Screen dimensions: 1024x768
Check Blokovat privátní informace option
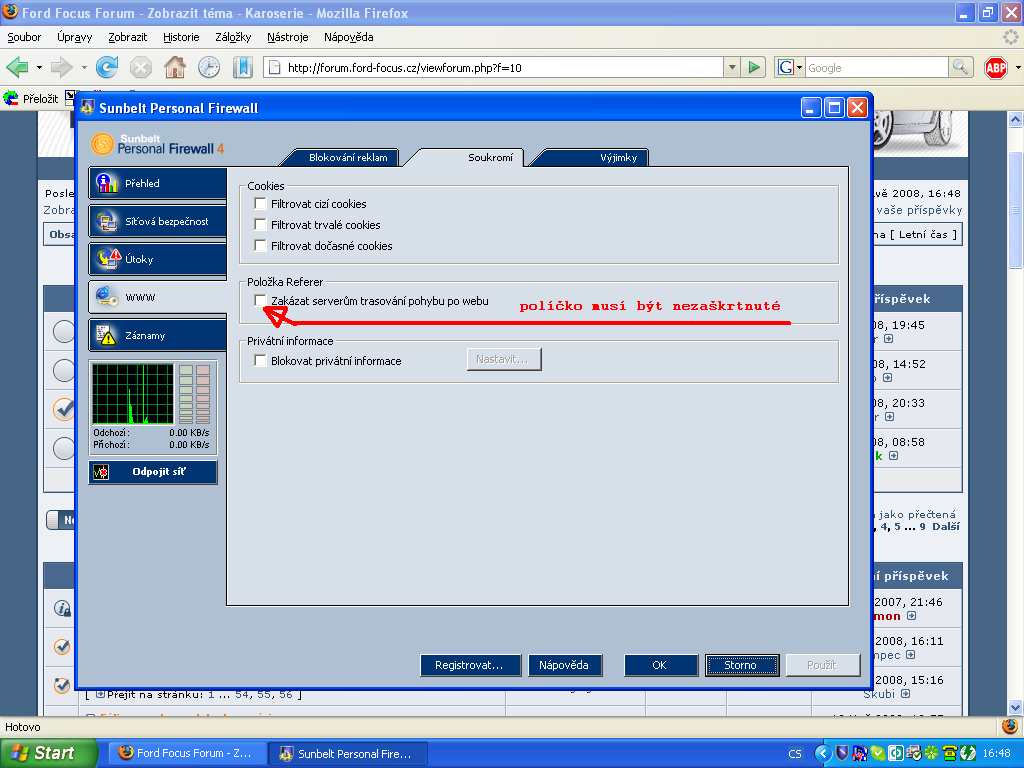coord(261,361)
